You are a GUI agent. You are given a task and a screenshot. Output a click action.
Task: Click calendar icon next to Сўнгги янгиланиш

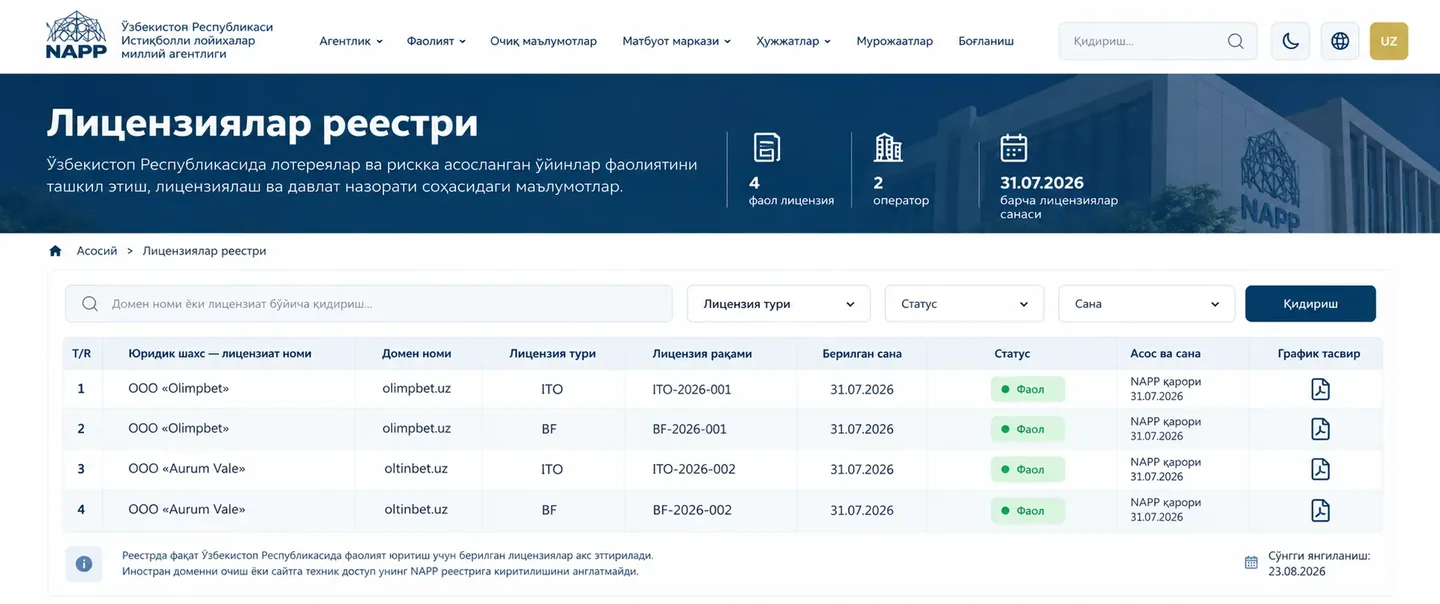click(x=1251, y=563)
